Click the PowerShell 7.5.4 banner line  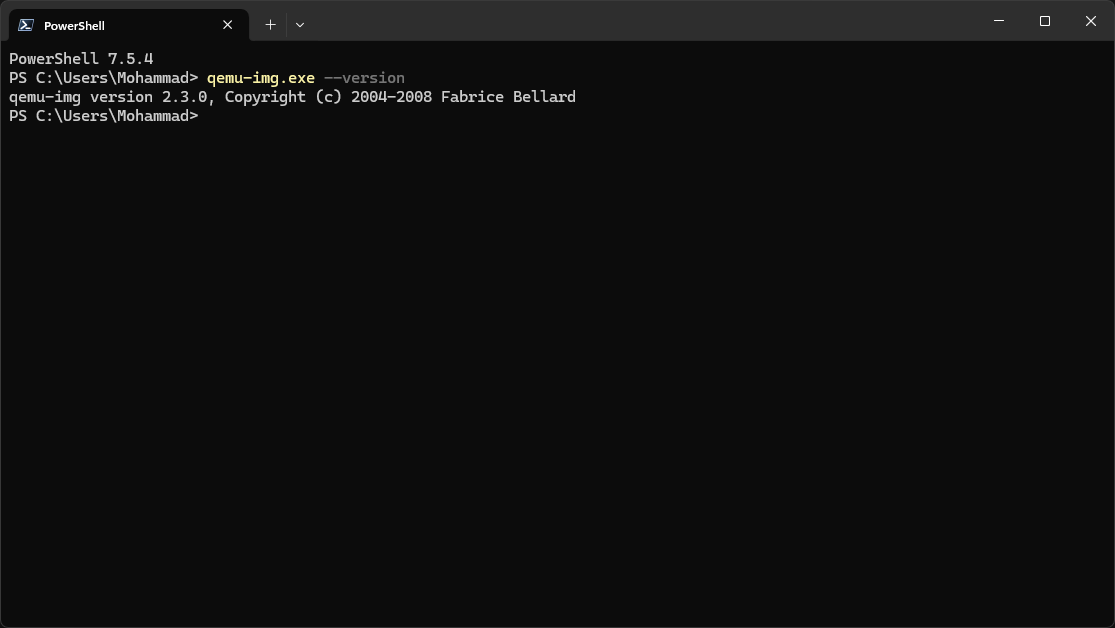(81, 59)
